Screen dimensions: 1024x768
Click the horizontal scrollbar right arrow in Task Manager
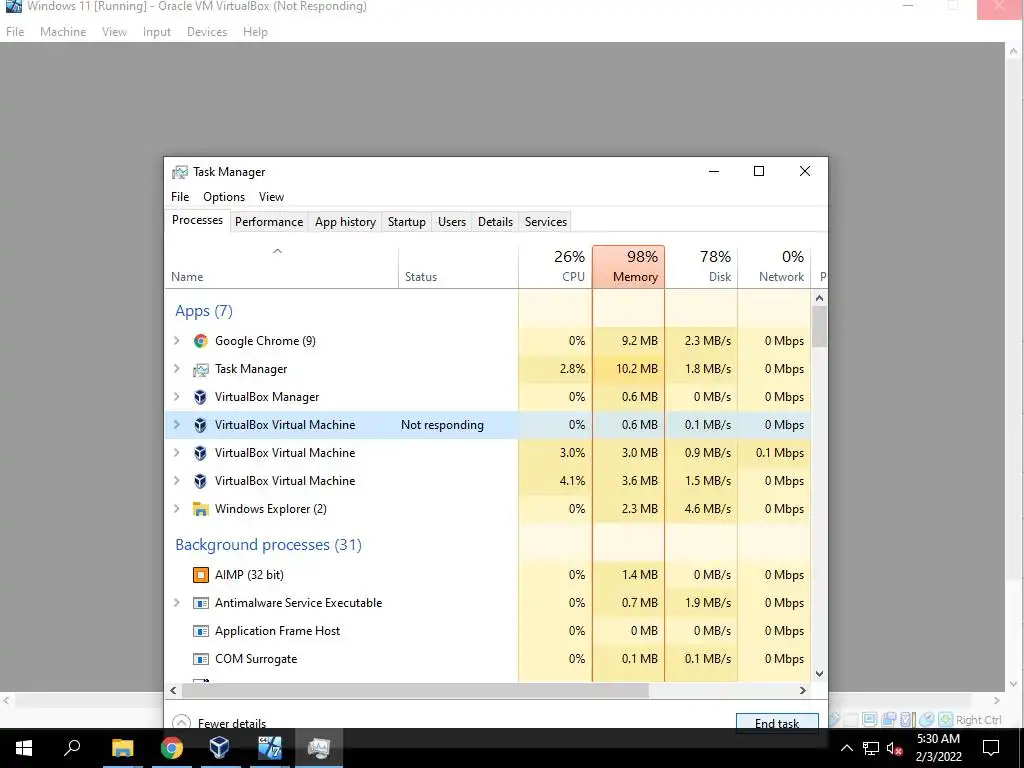pos(803,690)
